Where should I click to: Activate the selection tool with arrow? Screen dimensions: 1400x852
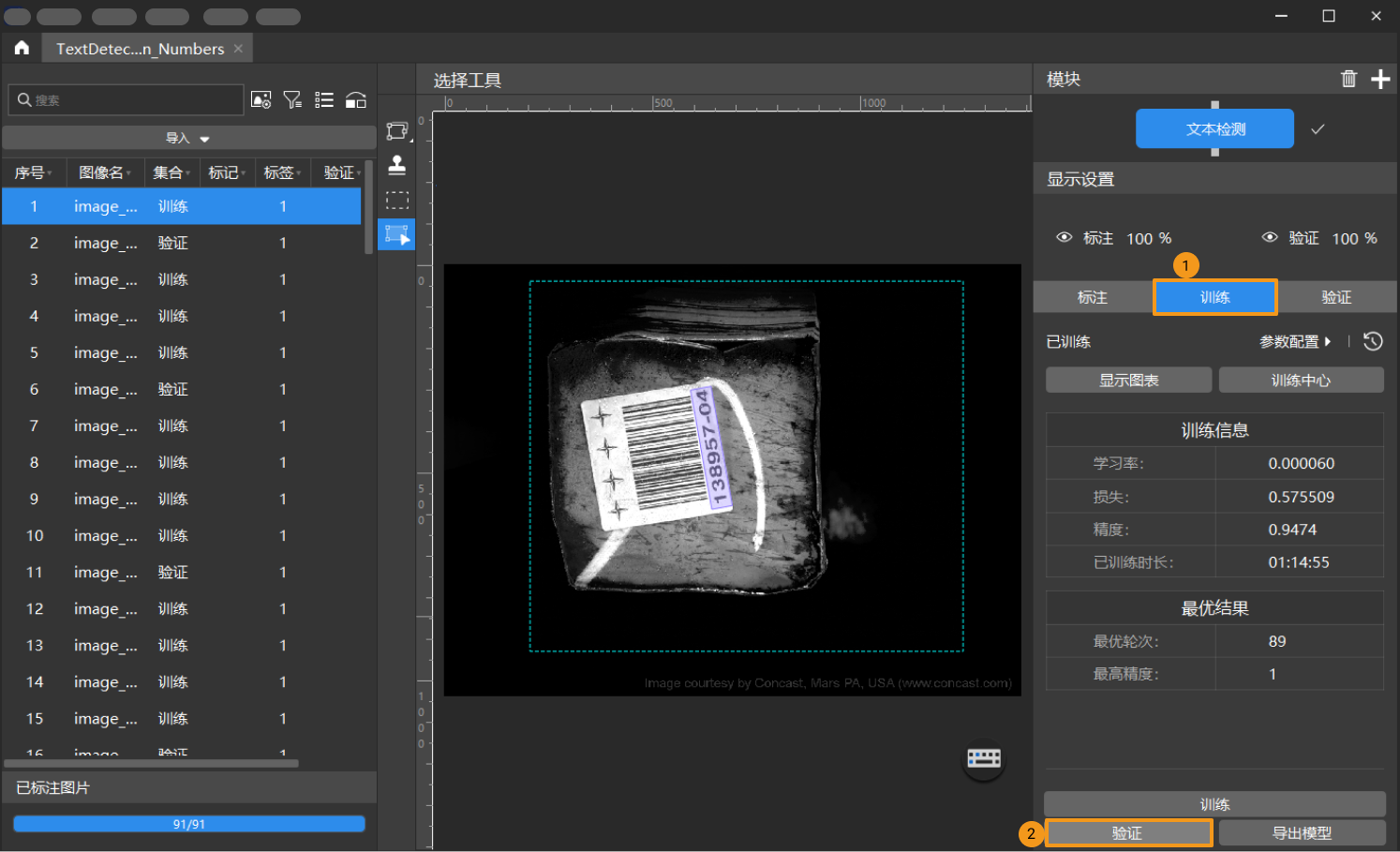397,234
